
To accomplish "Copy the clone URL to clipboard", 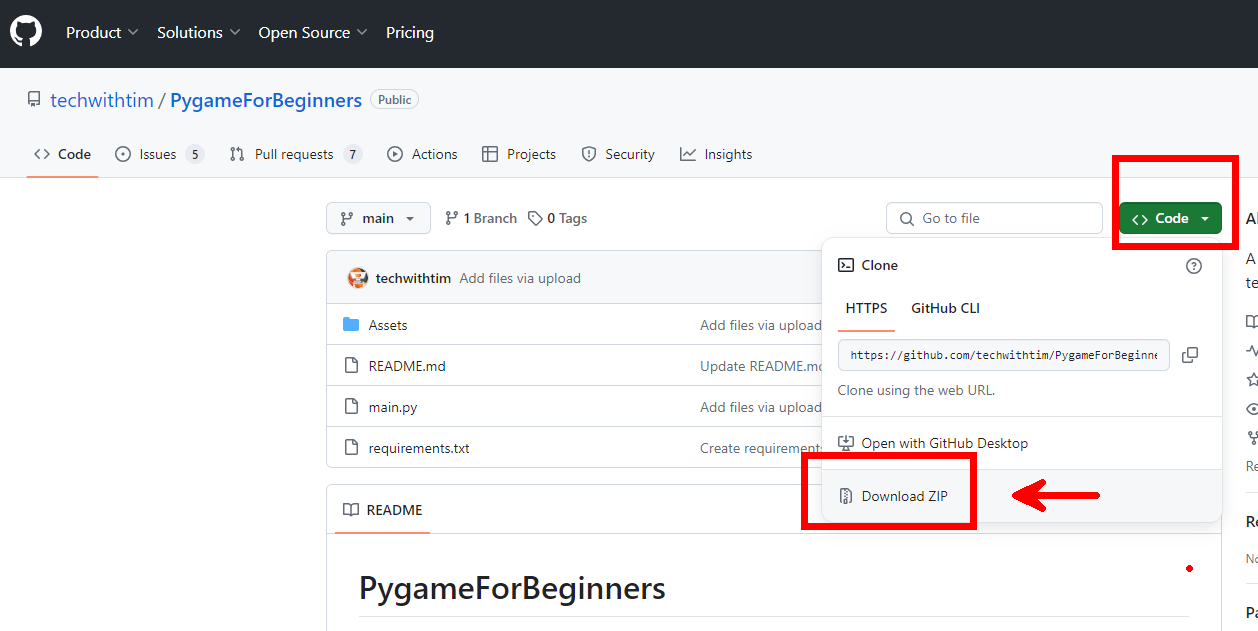I will [1190, 355].
